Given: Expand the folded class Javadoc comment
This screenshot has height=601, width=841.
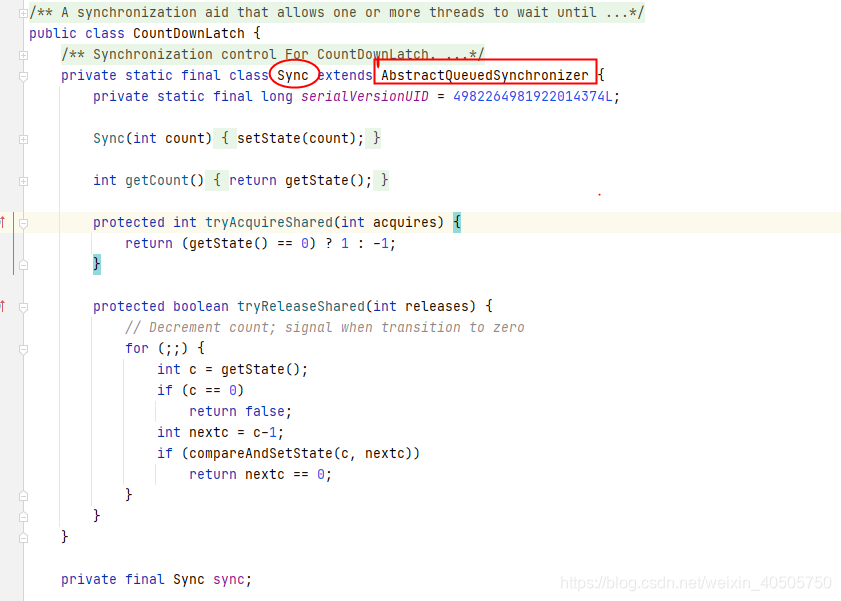Looking at the screenshot, I should [23, 13].
